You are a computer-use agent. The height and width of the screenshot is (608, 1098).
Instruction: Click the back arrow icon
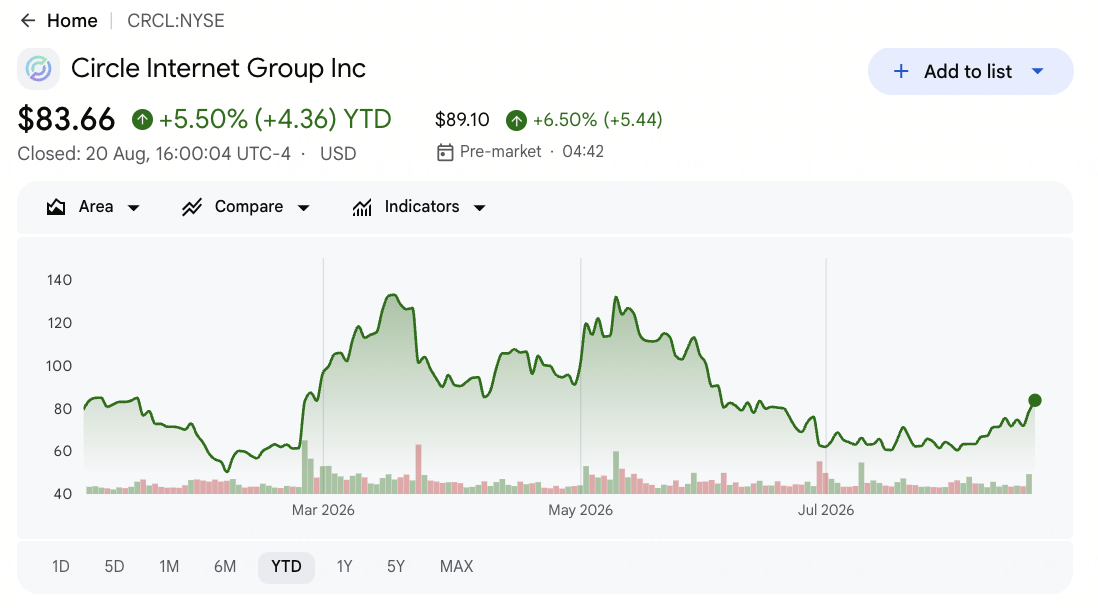pyautogui.click(x=28, y=21)
